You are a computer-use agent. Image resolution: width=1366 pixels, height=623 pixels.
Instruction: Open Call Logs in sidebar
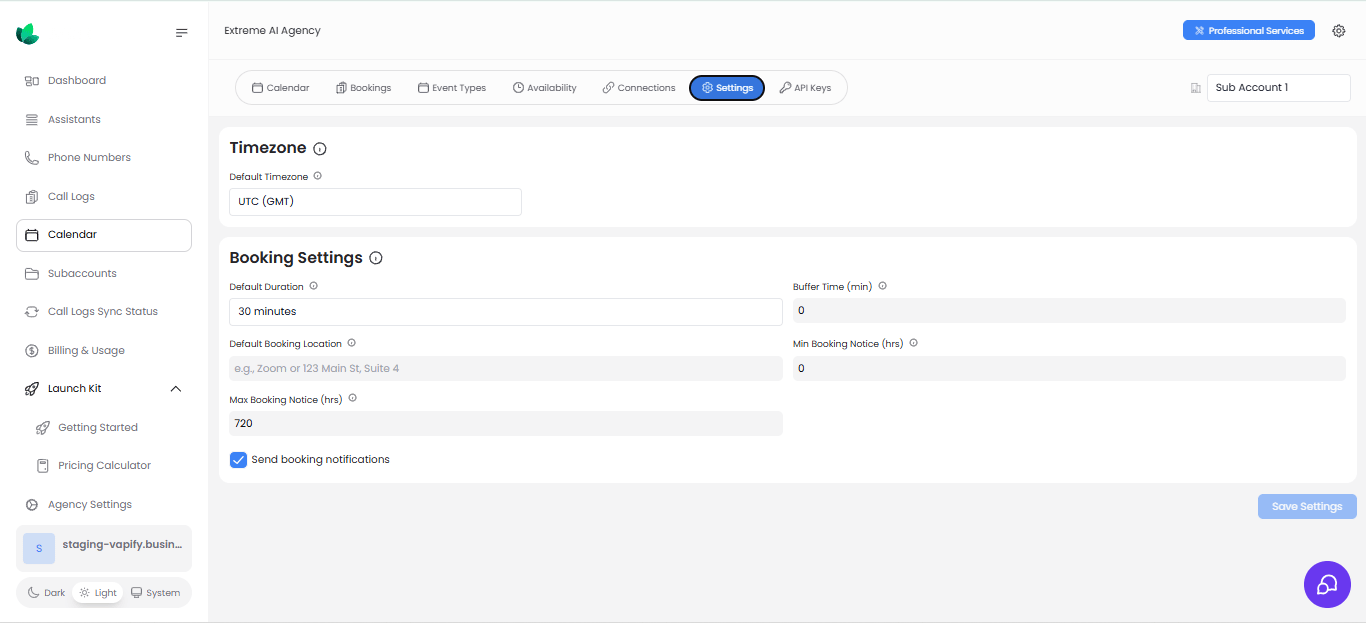click(104, 196)
